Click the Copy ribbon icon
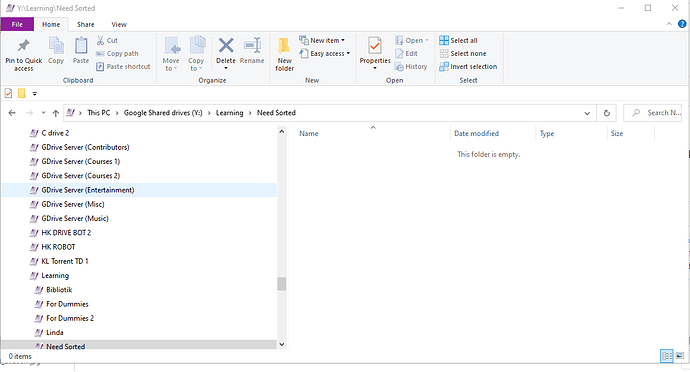This screenshot has width=690, height=372. coord(56,46)
